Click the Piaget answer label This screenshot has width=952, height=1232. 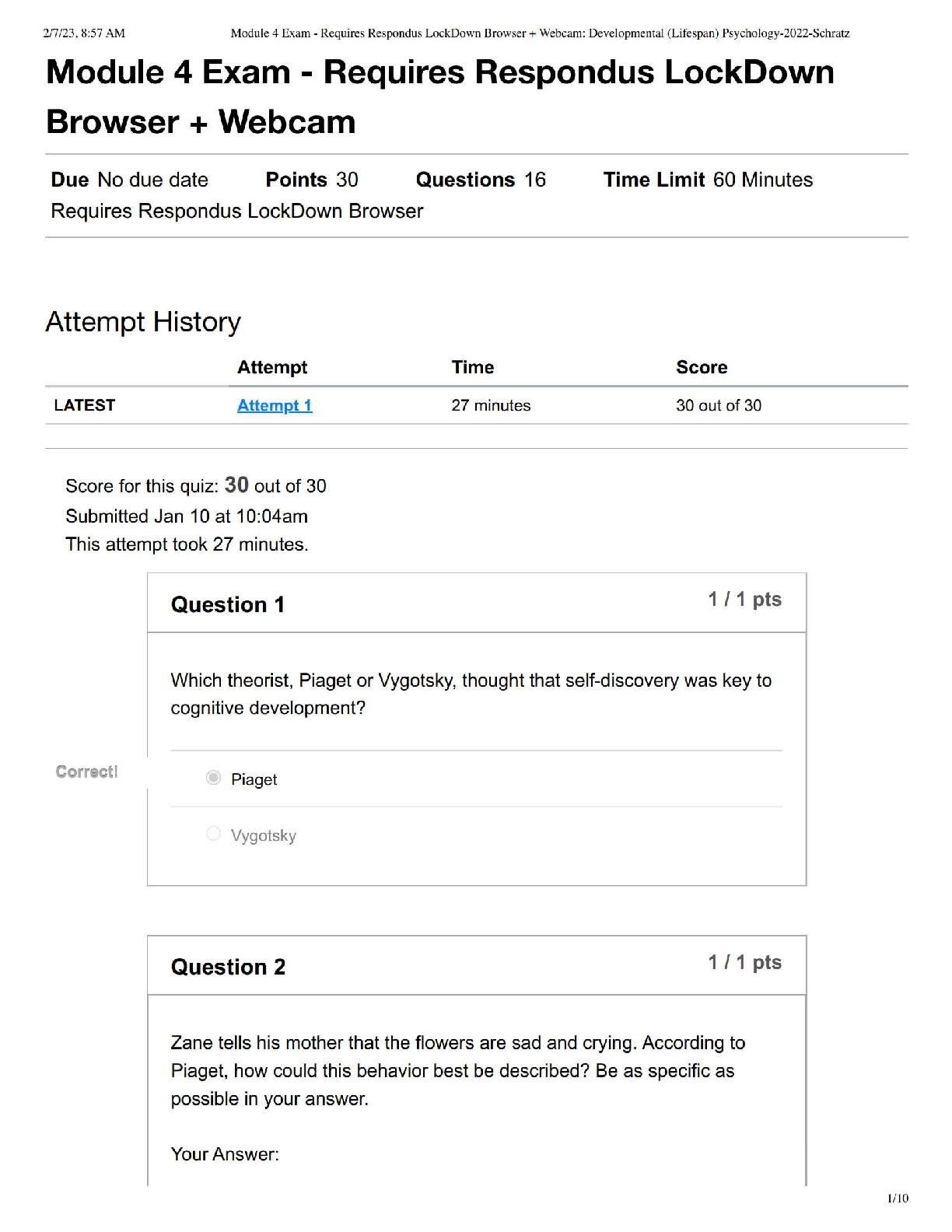[254, 779]
